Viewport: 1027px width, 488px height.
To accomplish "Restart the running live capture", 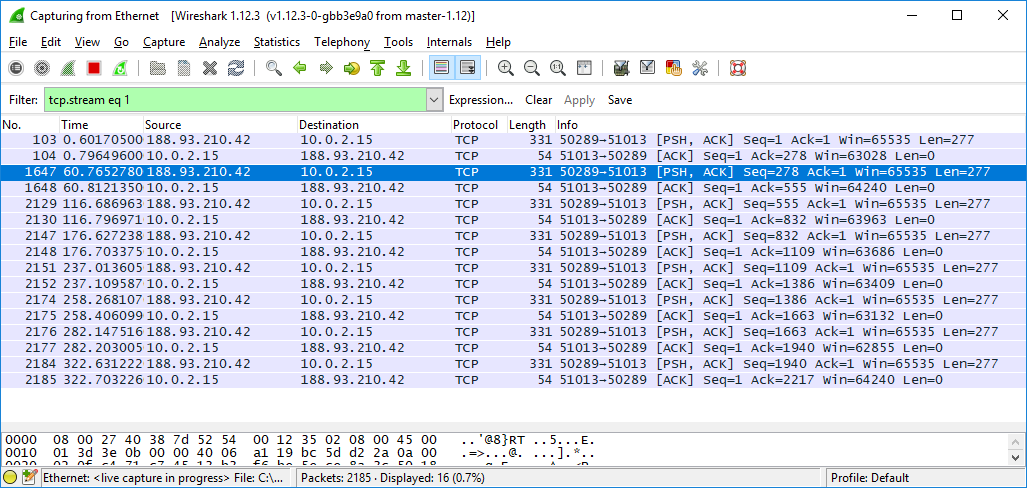I will pyautogui.click(x=120, y=67).
